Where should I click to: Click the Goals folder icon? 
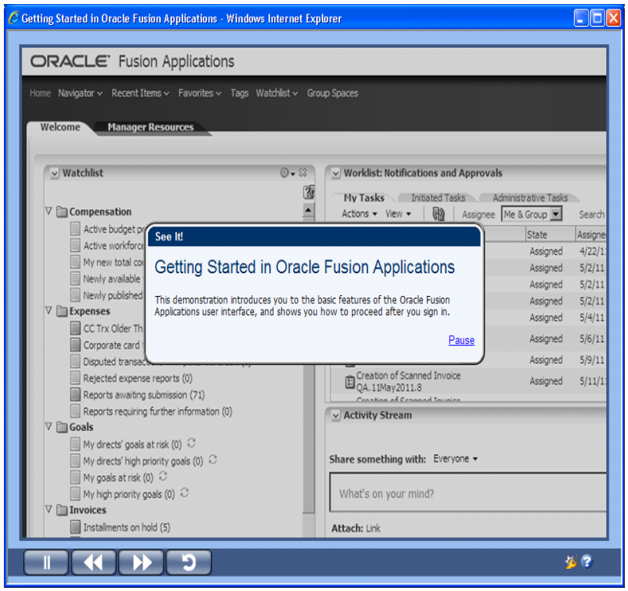[x=62, y=427]
